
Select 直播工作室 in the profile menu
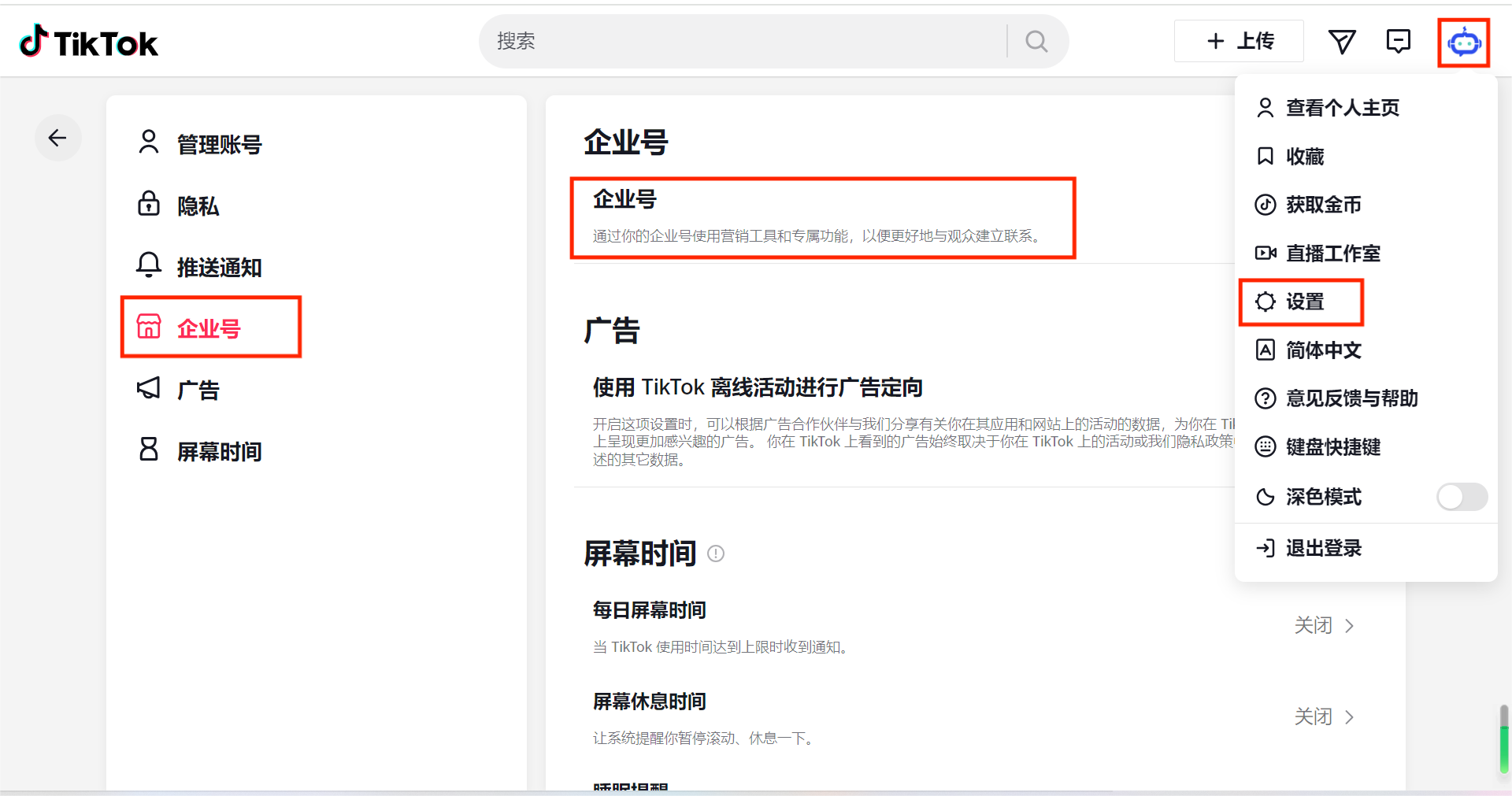point(1366,253)
